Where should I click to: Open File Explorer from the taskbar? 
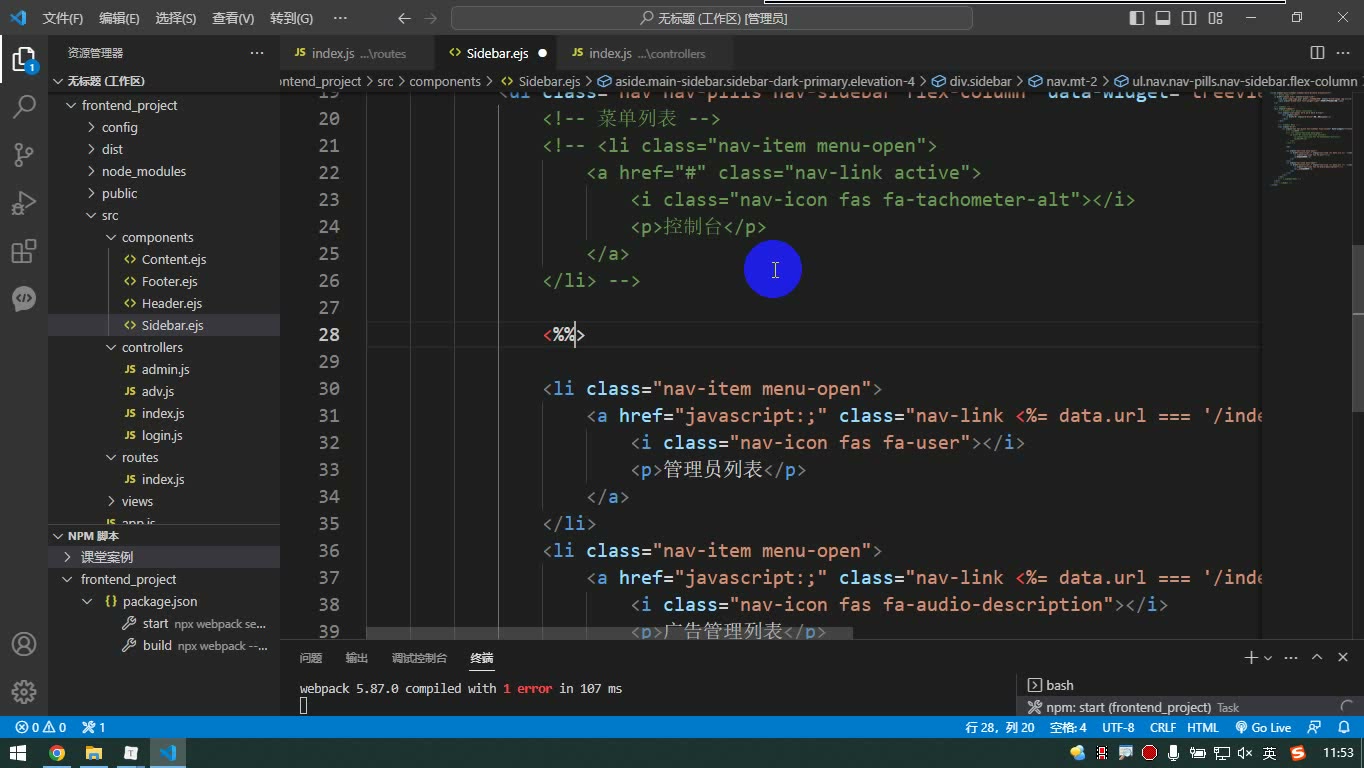[x=94, y=753]
